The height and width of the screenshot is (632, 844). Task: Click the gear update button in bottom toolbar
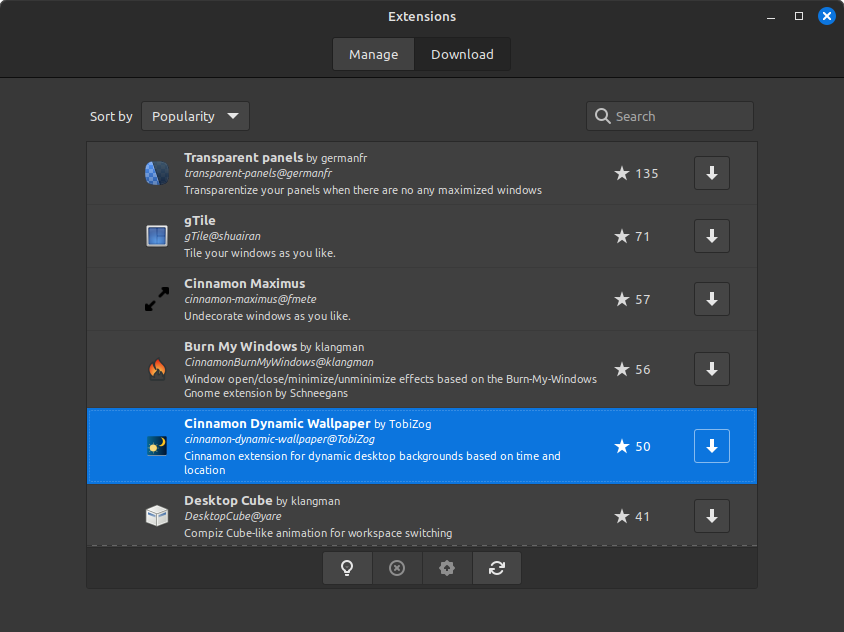coord(447,568)
